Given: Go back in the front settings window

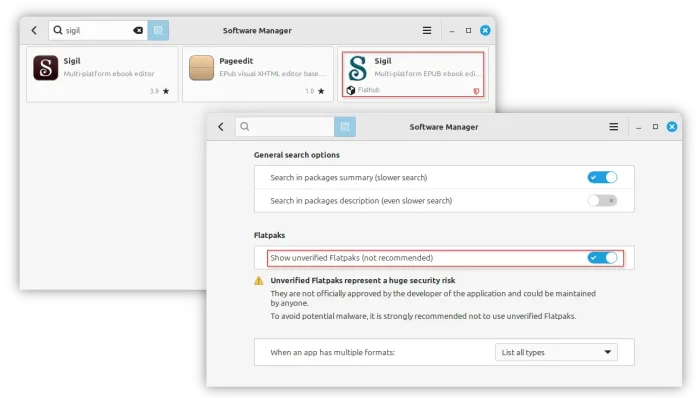Looking at the screenshot, I should point(221,127).
